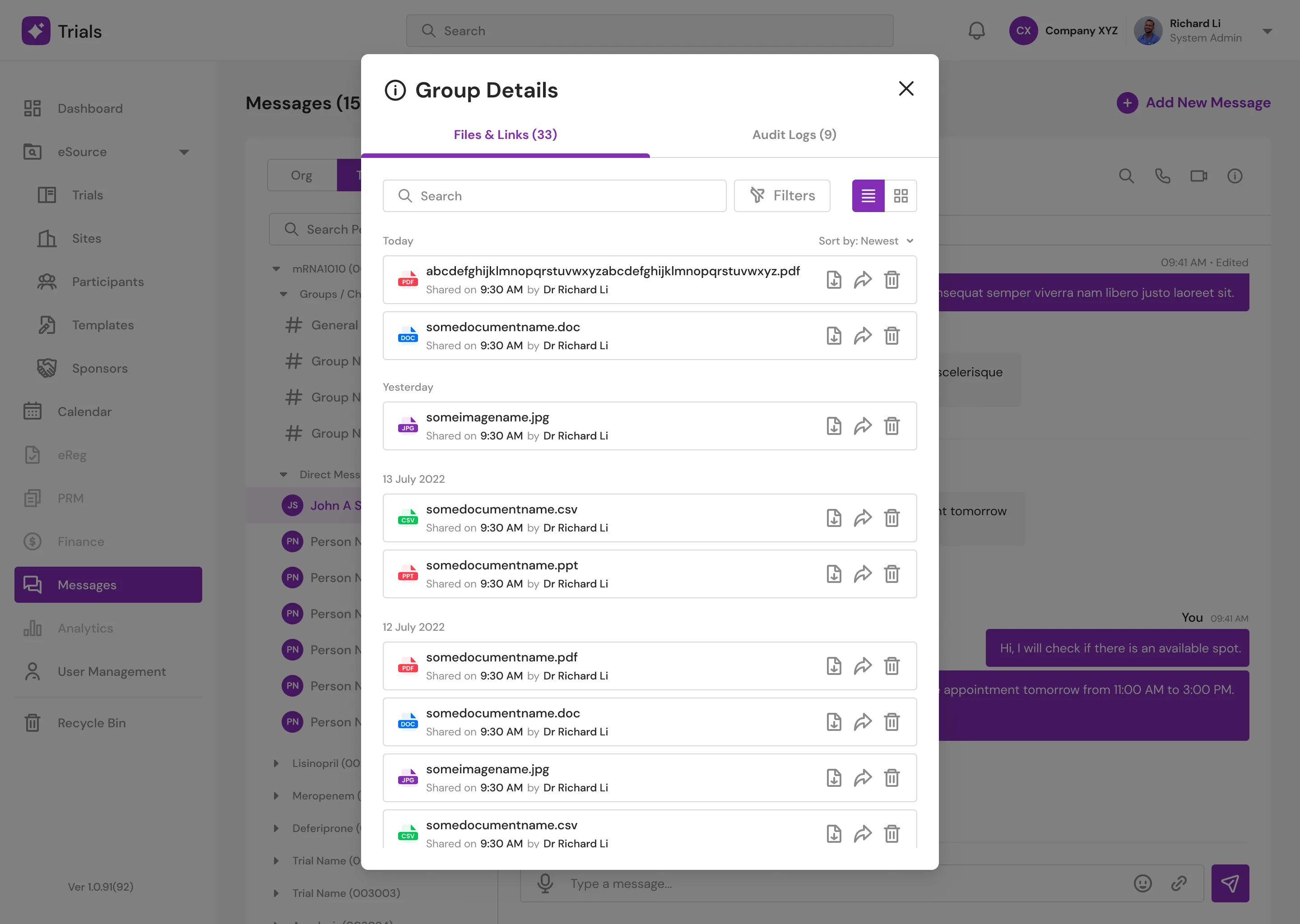Download 12 July somedocumentname.pdf
This screenshot has width=1300, height=924.
(x=834, y=666)
